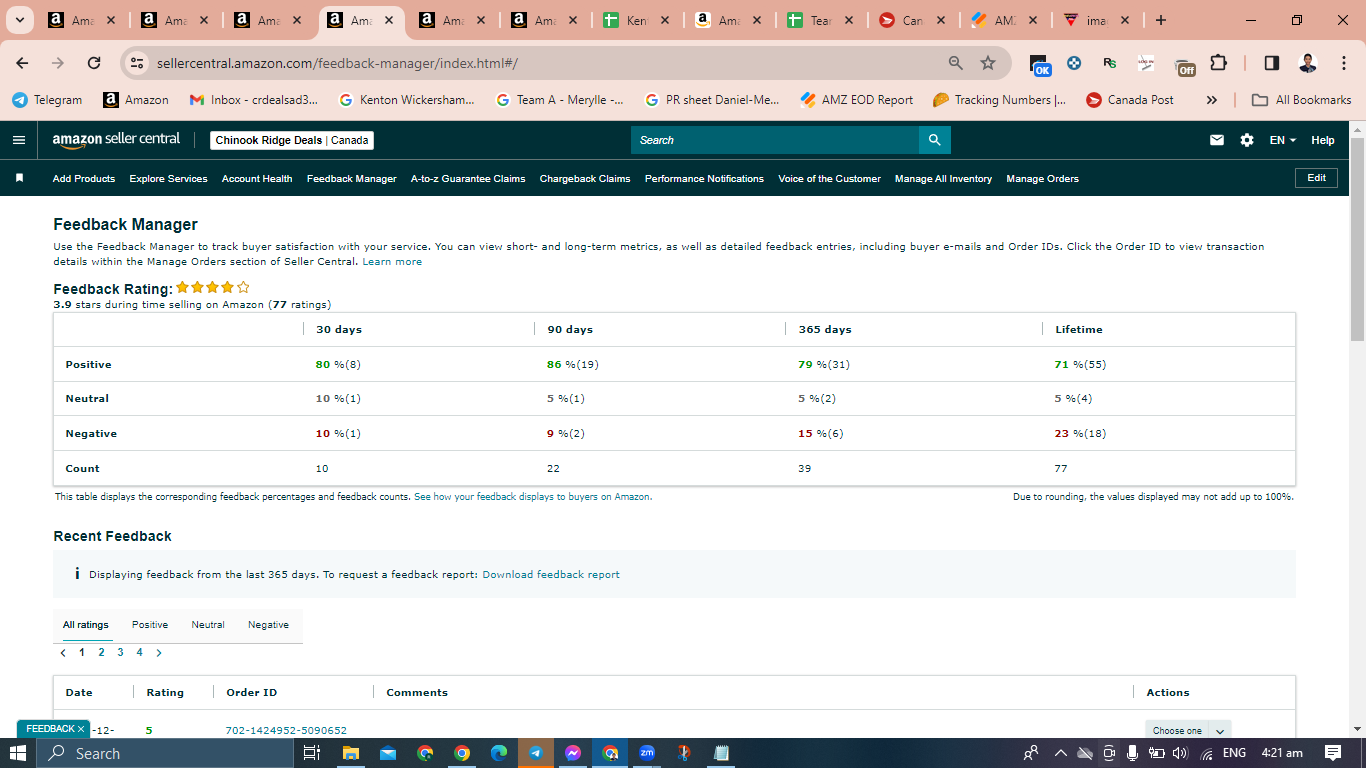Open the Chrome profile avatar

click(x=1308, y=63)
